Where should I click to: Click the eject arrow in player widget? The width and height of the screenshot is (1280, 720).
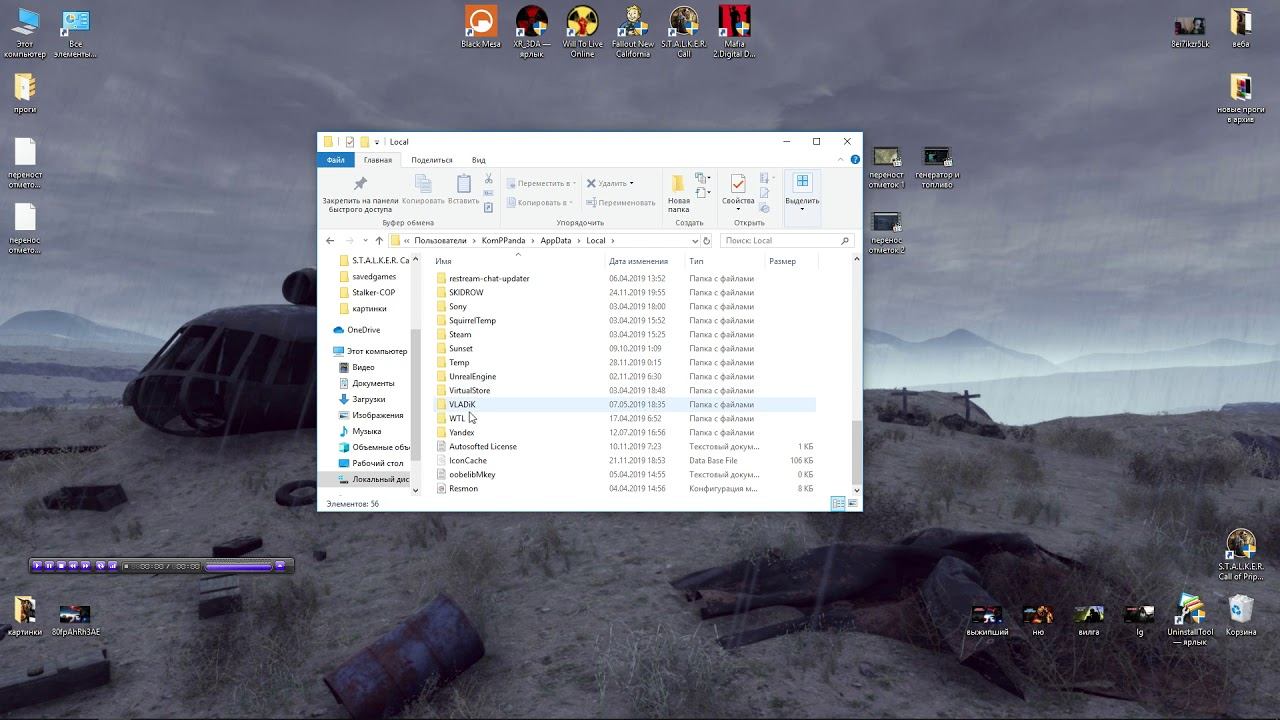(280, 566)
